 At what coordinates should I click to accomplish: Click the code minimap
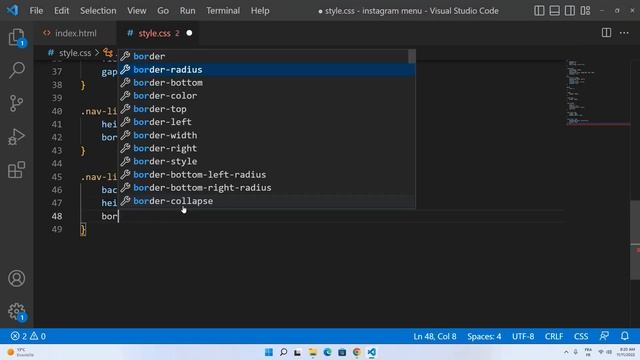pos(598,93)
